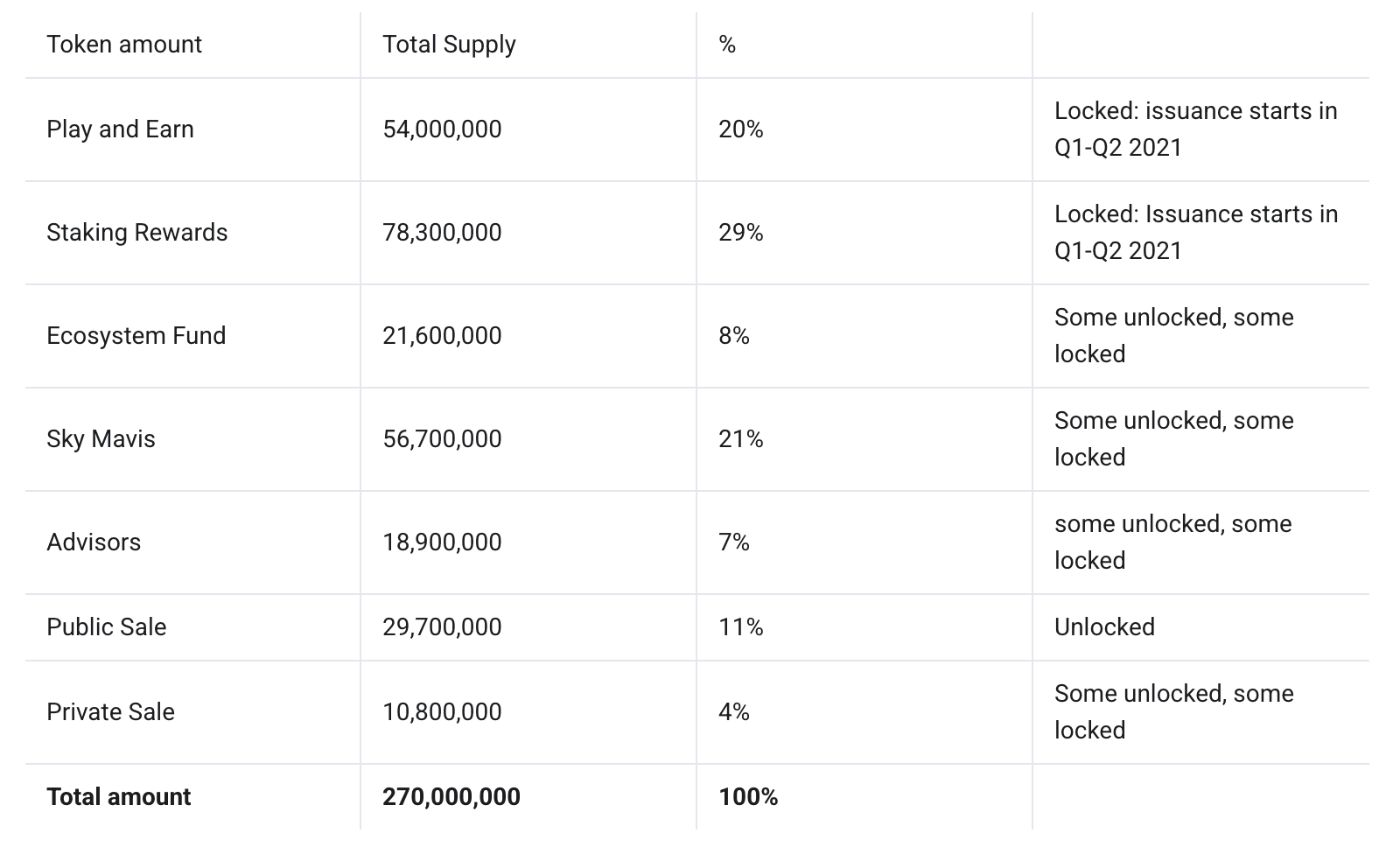Select the "Play and Earn" row label
The image size is (1400, 854).
pos(120,129)
